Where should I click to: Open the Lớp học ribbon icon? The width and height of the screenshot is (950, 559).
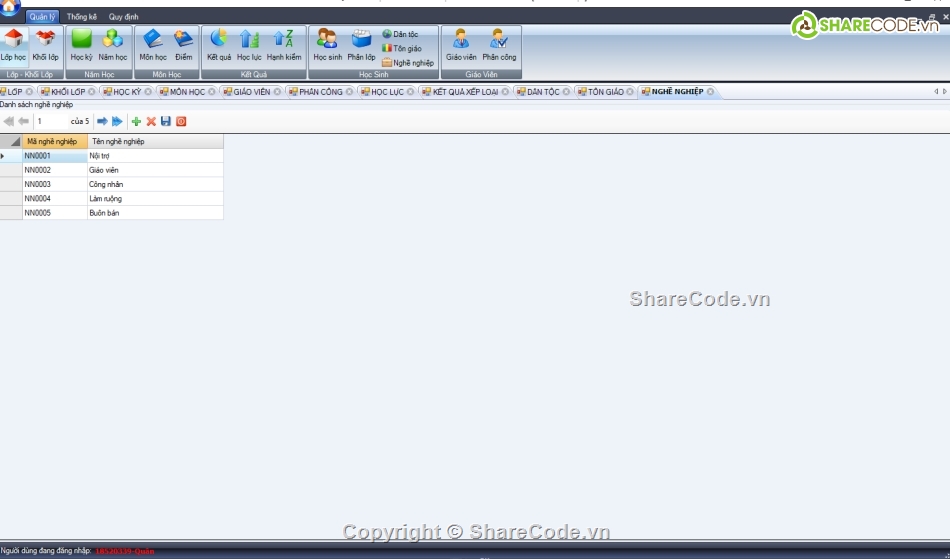[x=13, y=45]
